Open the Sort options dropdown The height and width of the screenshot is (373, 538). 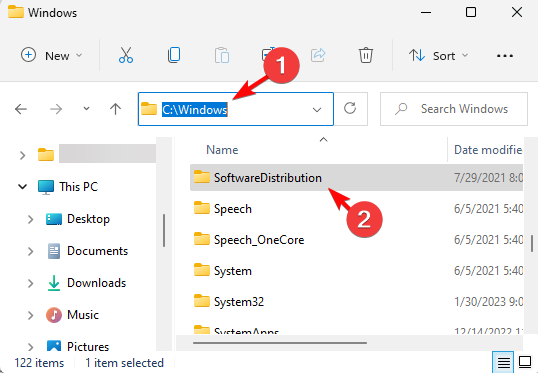click(438, 55)
